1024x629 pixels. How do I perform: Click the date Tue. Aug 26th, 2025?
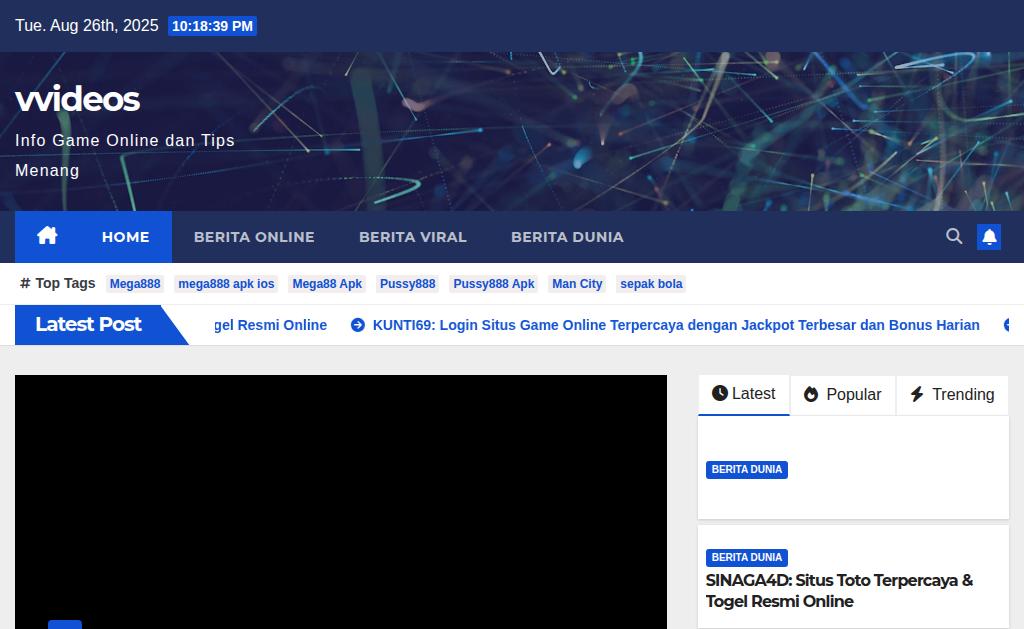click(x=86, y=25)
